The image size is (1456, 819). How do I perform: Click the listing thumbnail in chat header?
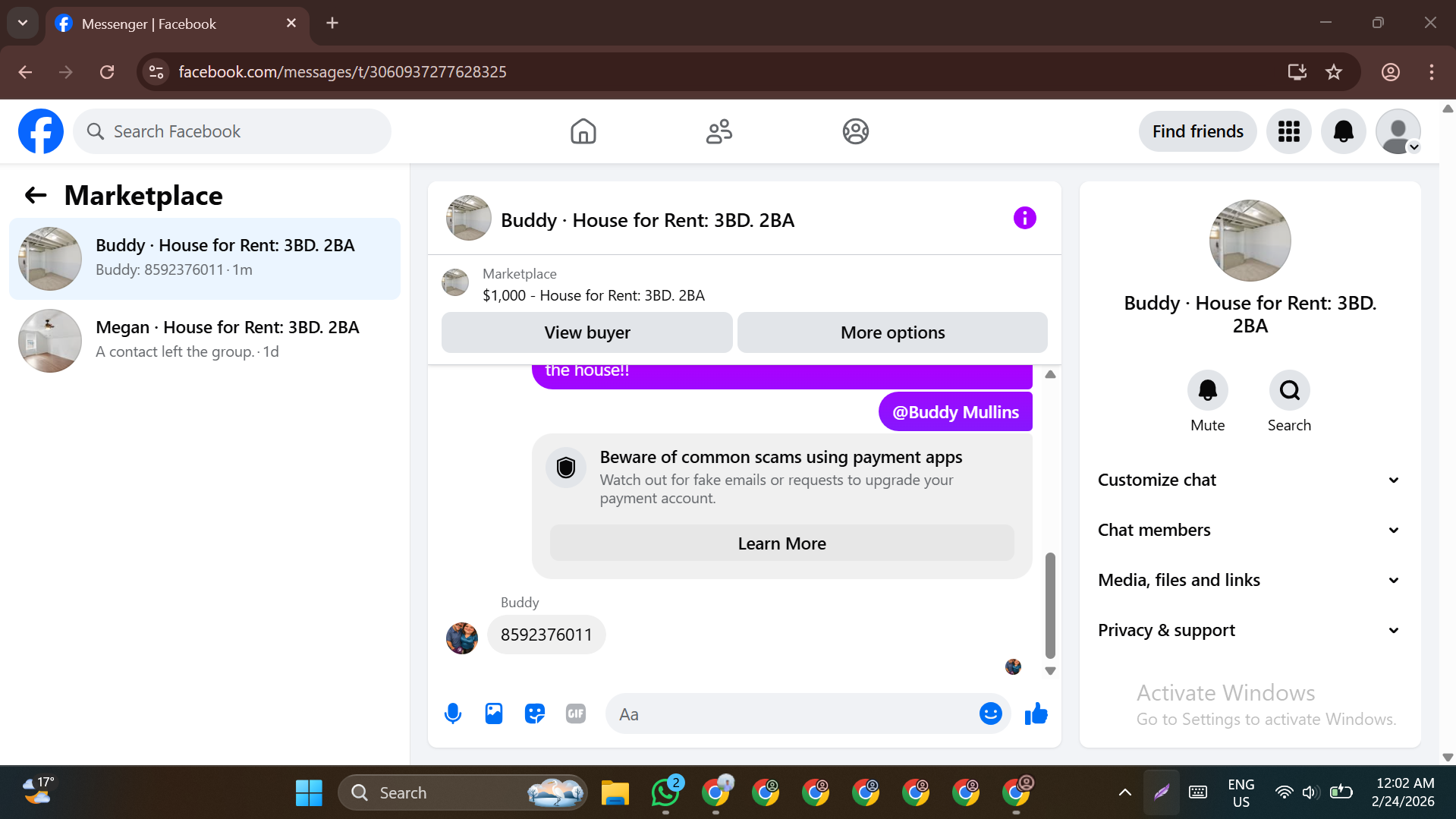pos(468,219)
